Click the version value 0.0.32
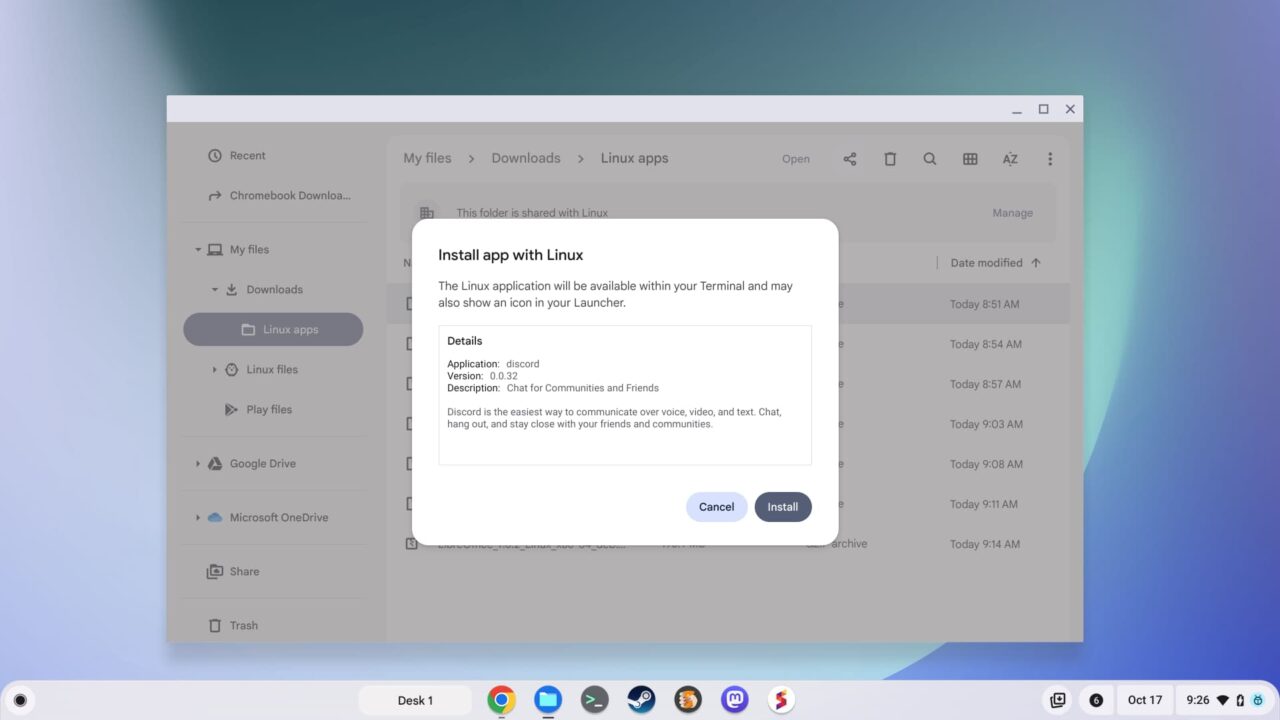 tap(503, 376)
